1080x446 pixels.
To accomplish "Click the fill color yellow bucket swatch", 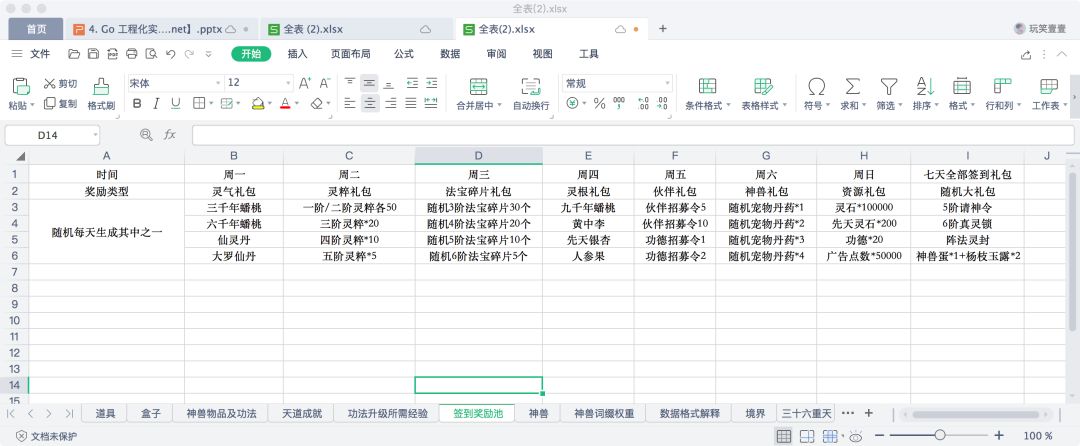I will [x=258, y=104].
